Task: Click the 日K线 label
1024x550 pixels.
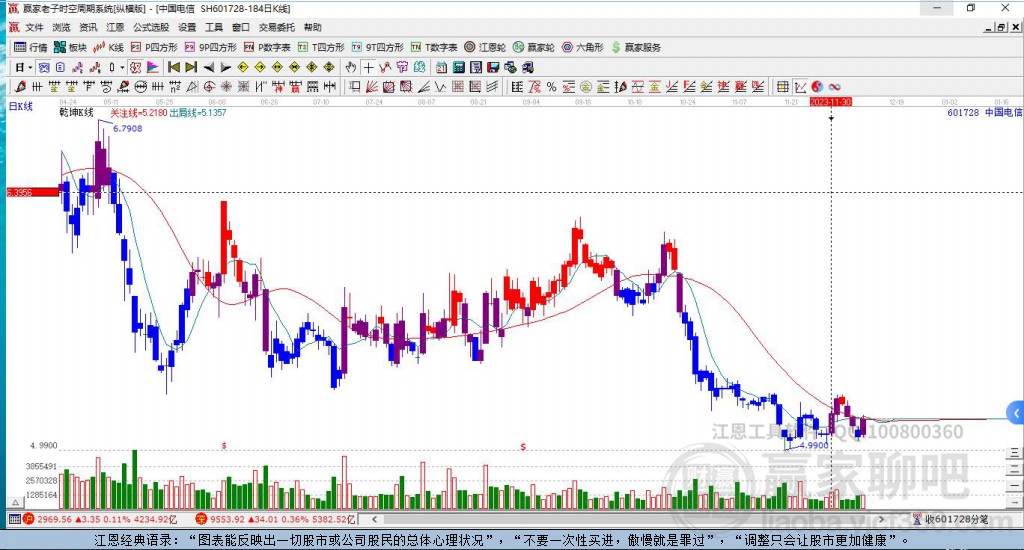Action: point(20,106)
